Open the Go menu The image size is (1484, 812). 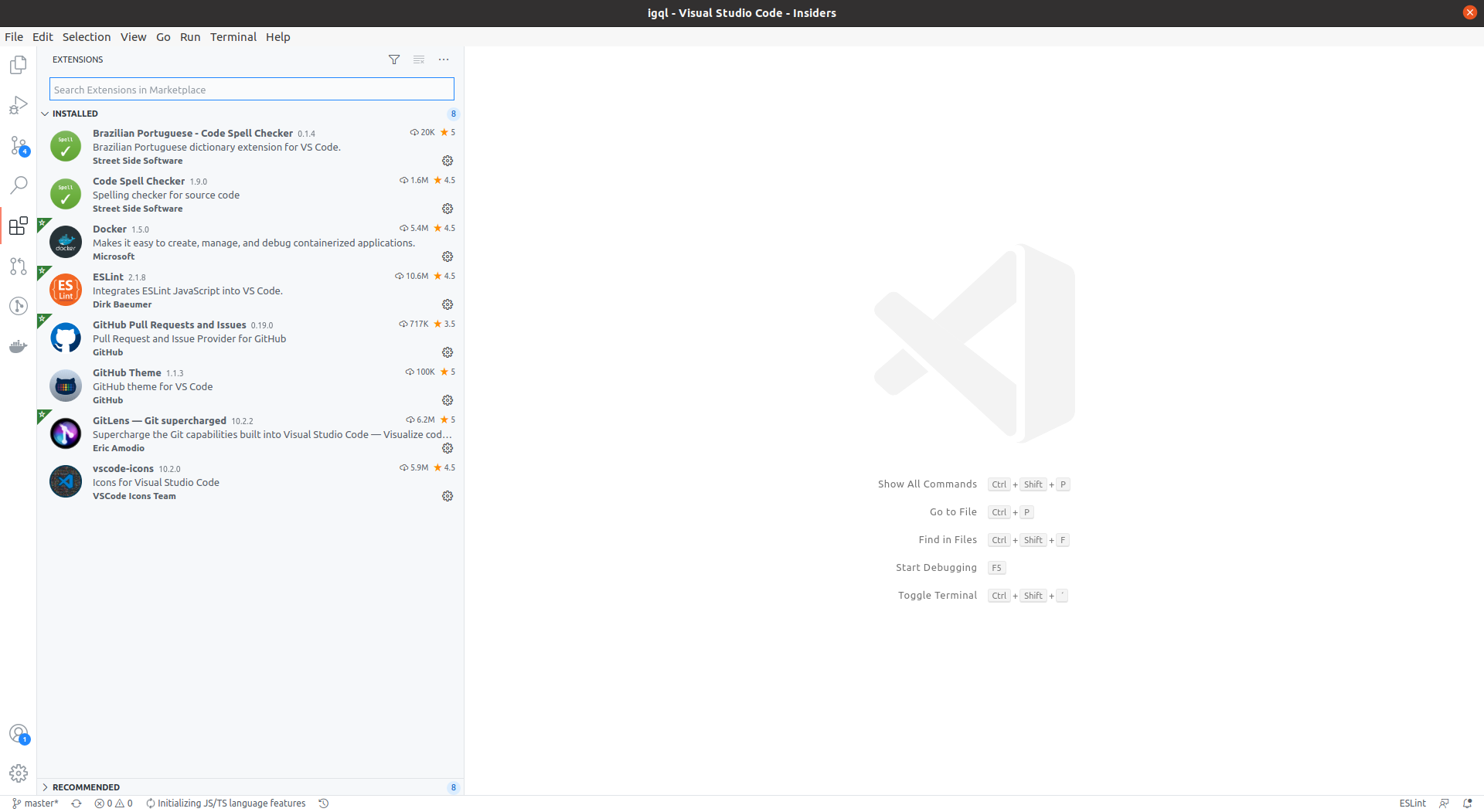coord(163,37)
